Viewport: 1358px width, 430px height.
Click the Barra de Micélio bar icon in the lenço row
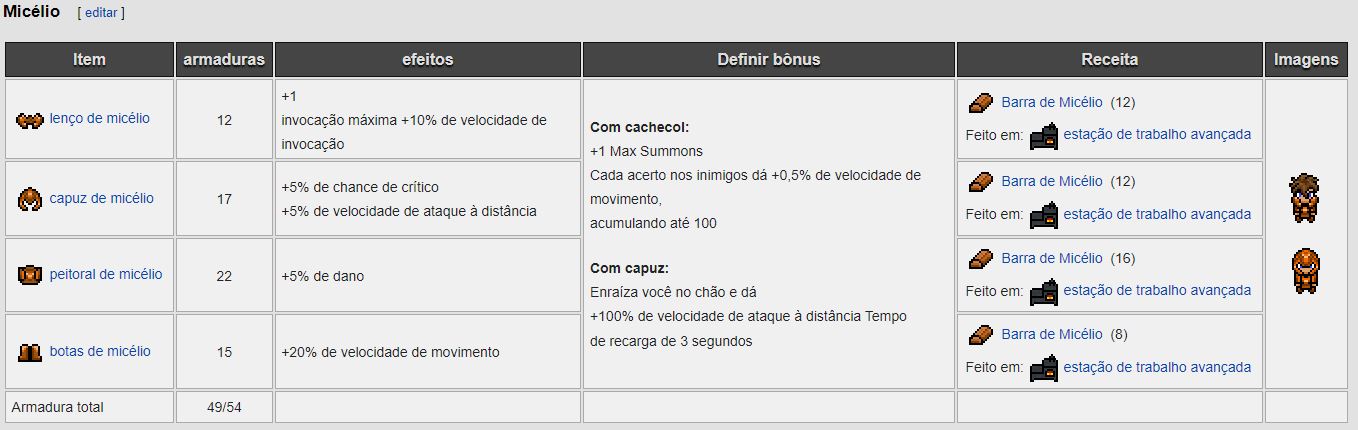pyautogui.click(x=981, y=102)
